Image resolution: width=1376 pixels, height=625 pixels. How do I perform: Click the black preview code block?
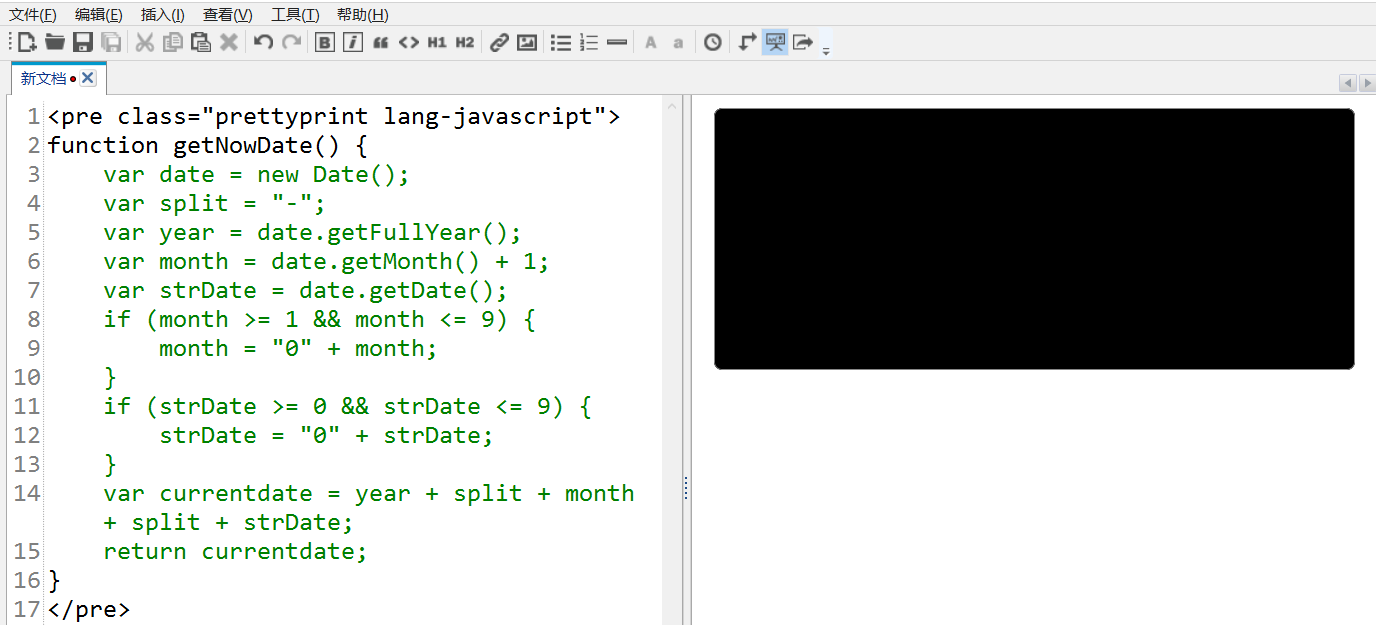tap(1034, 239)
